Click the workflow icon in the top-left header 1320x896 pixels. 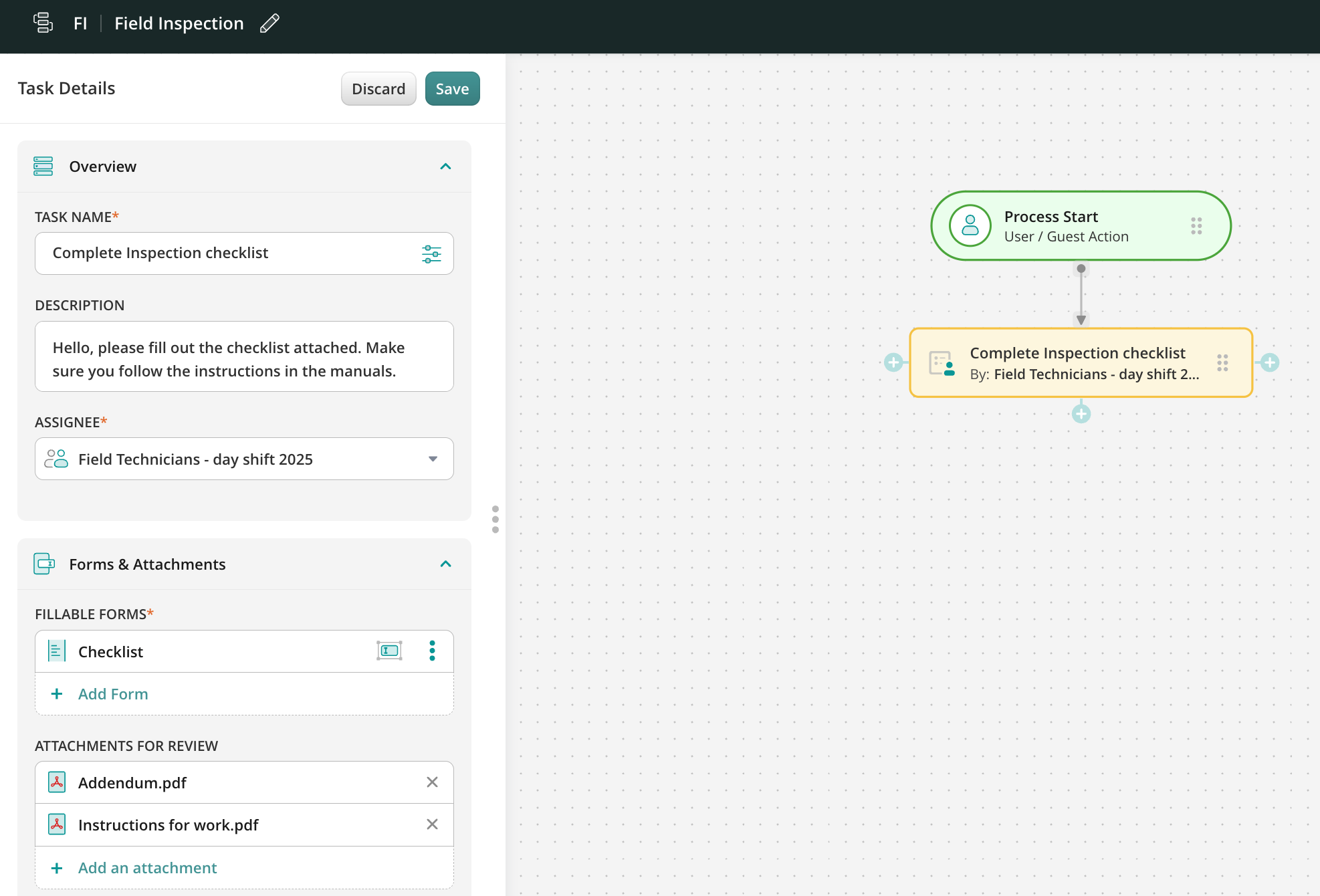(x=43, y=23)
